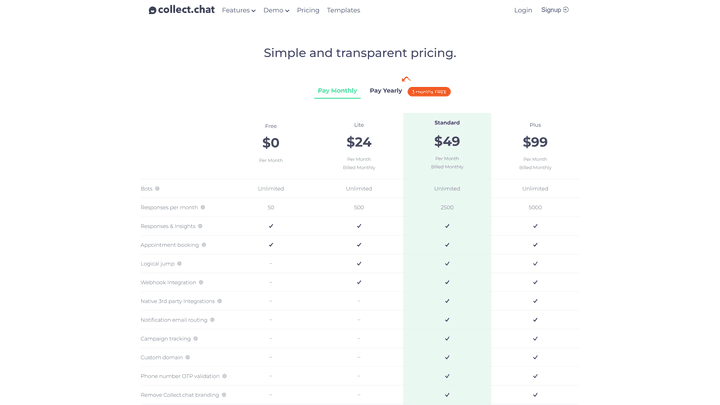
Task: Click info icon next to Appointment booking
Action: [204, 245]
